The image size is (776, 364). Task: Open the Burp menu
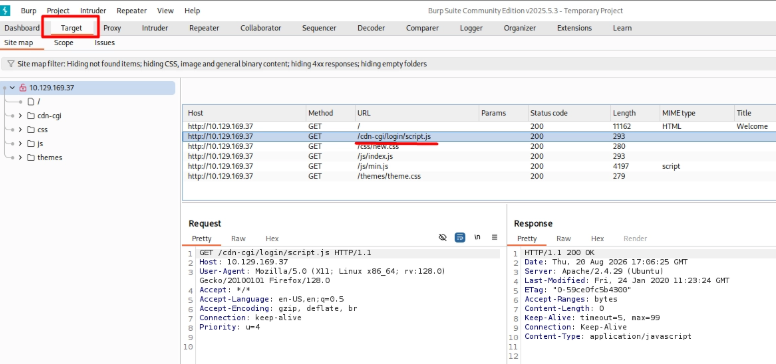click(x=29, y=10)
